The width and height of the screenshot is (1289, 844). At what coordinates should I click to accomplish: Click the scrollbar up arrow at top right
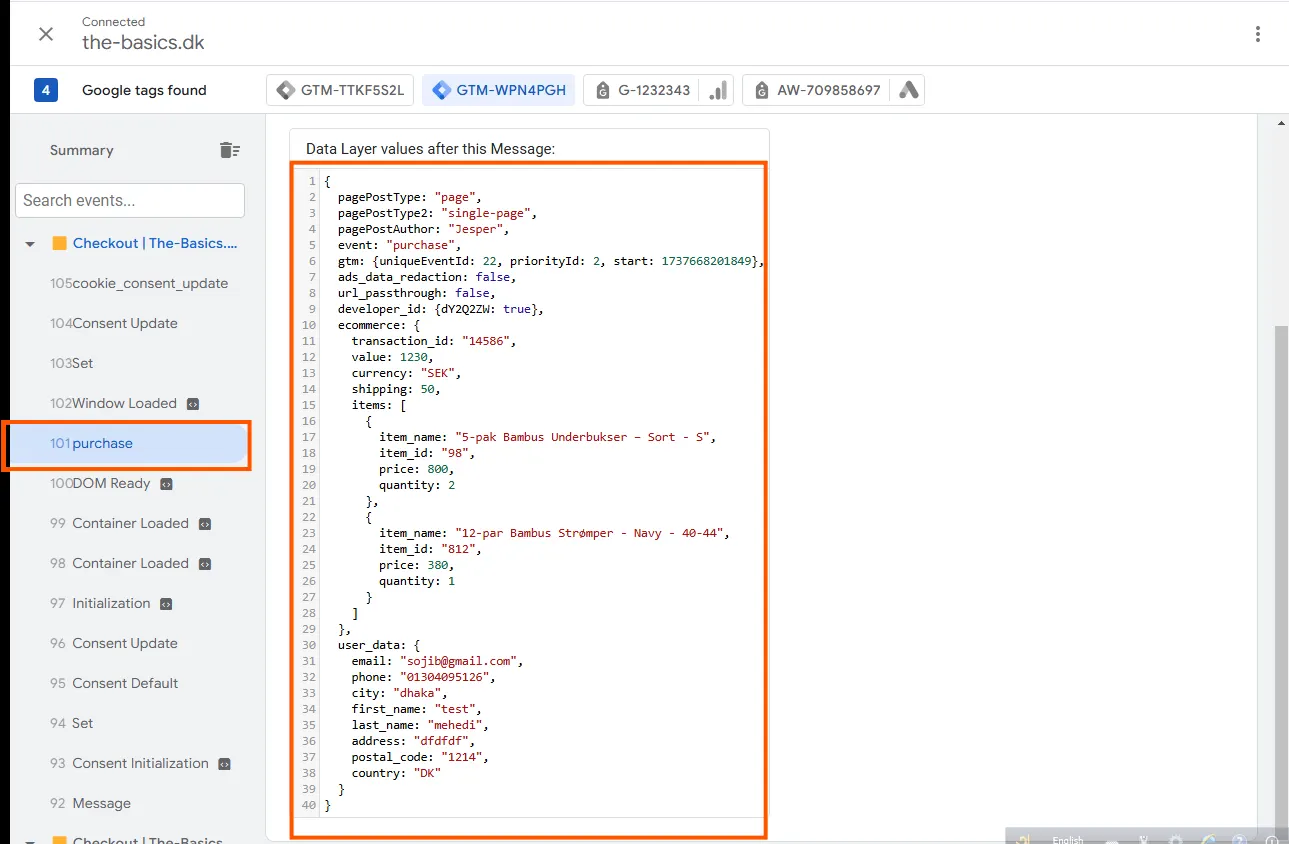pyautogui.click(x=1281, y=123)
